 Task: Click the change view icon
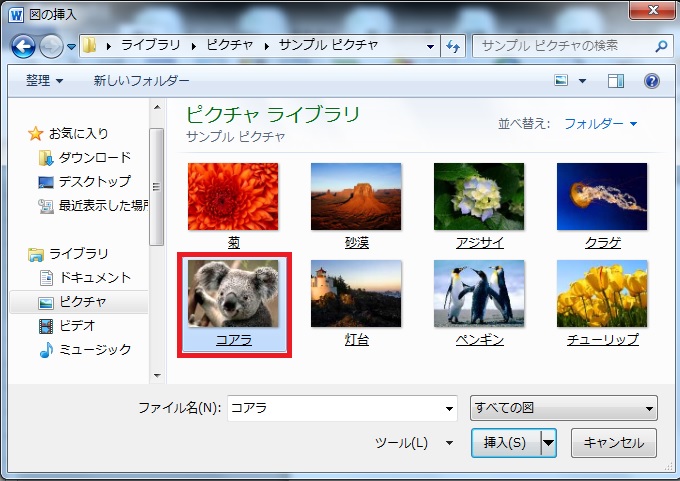click(x=561, y=81)
